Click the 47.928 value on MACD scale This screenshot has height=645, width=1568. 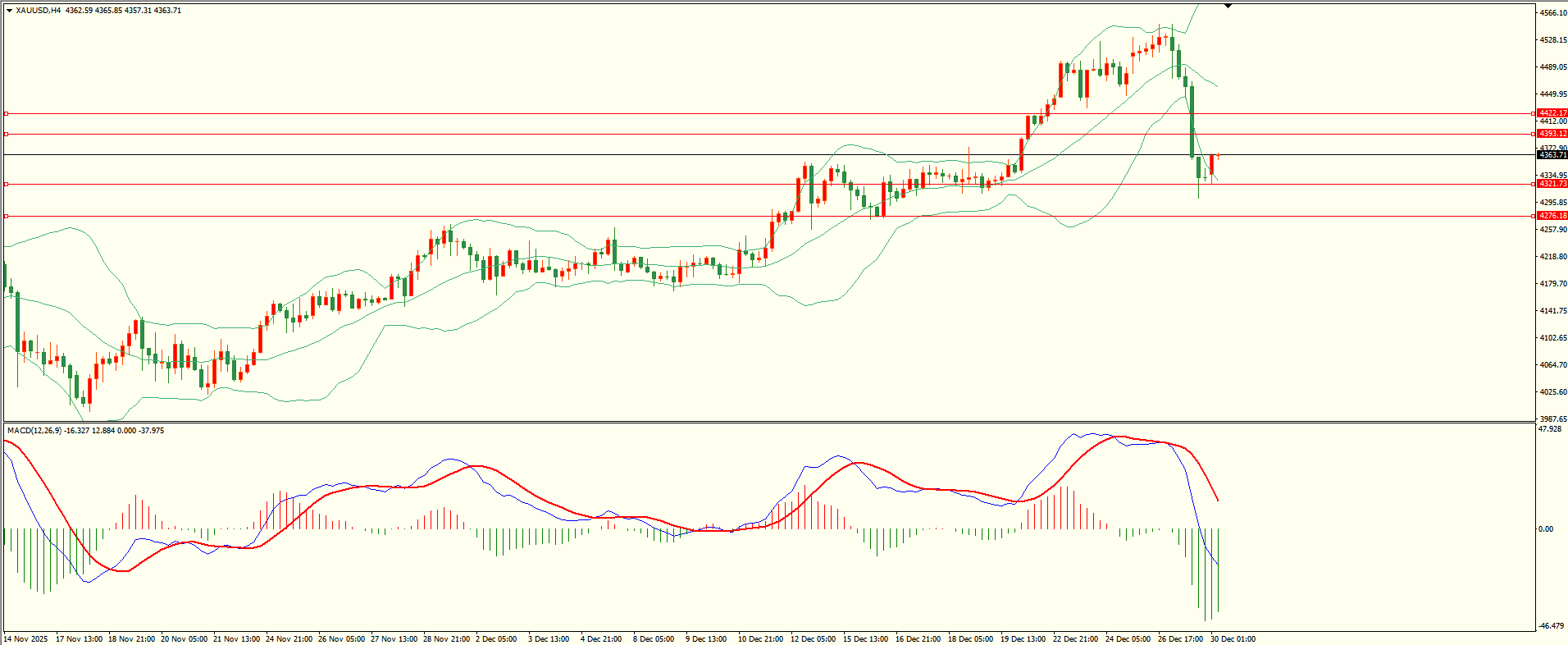click(1549, 429)
